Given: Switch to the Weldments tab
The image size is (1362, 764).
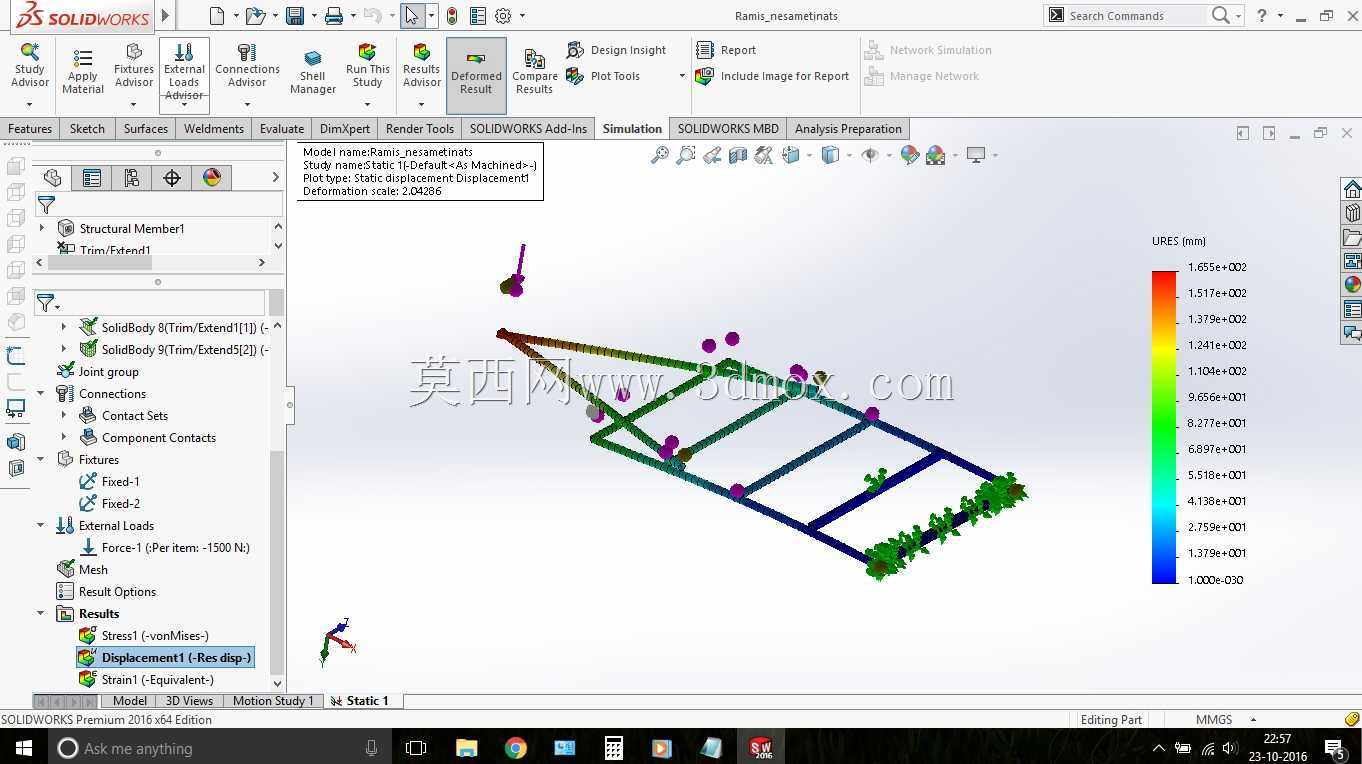Looking at the screenshot, I should [x=214, y=129].
